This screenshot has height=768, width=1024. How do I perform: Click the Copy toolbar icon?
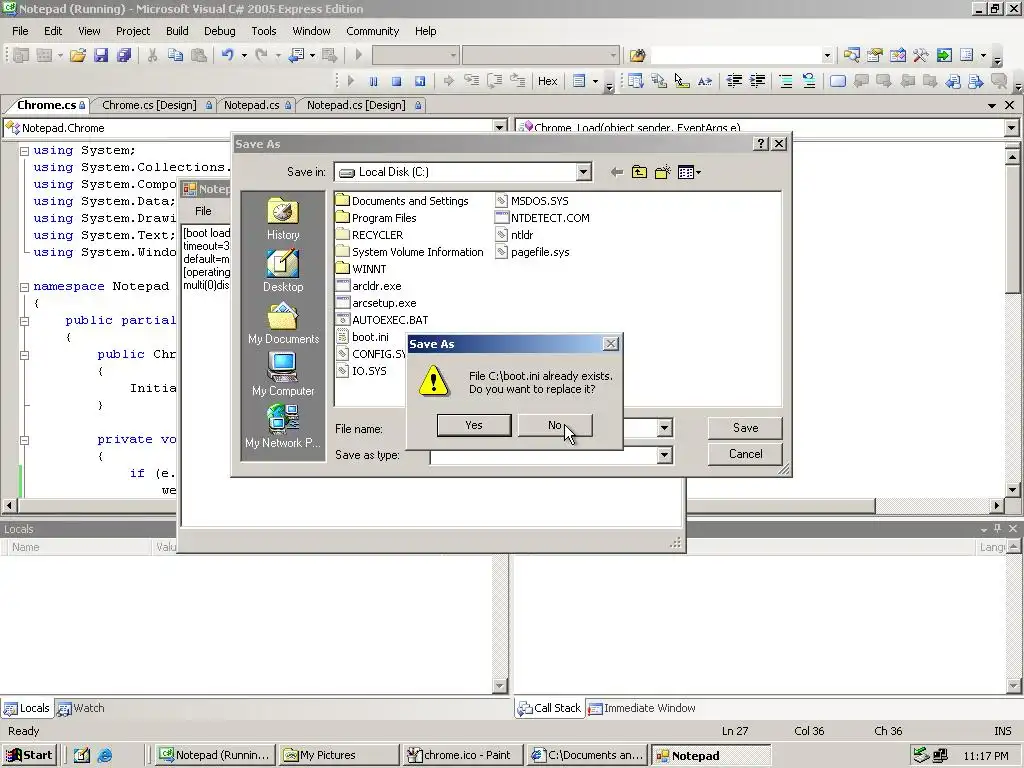(x=175, y=56)
